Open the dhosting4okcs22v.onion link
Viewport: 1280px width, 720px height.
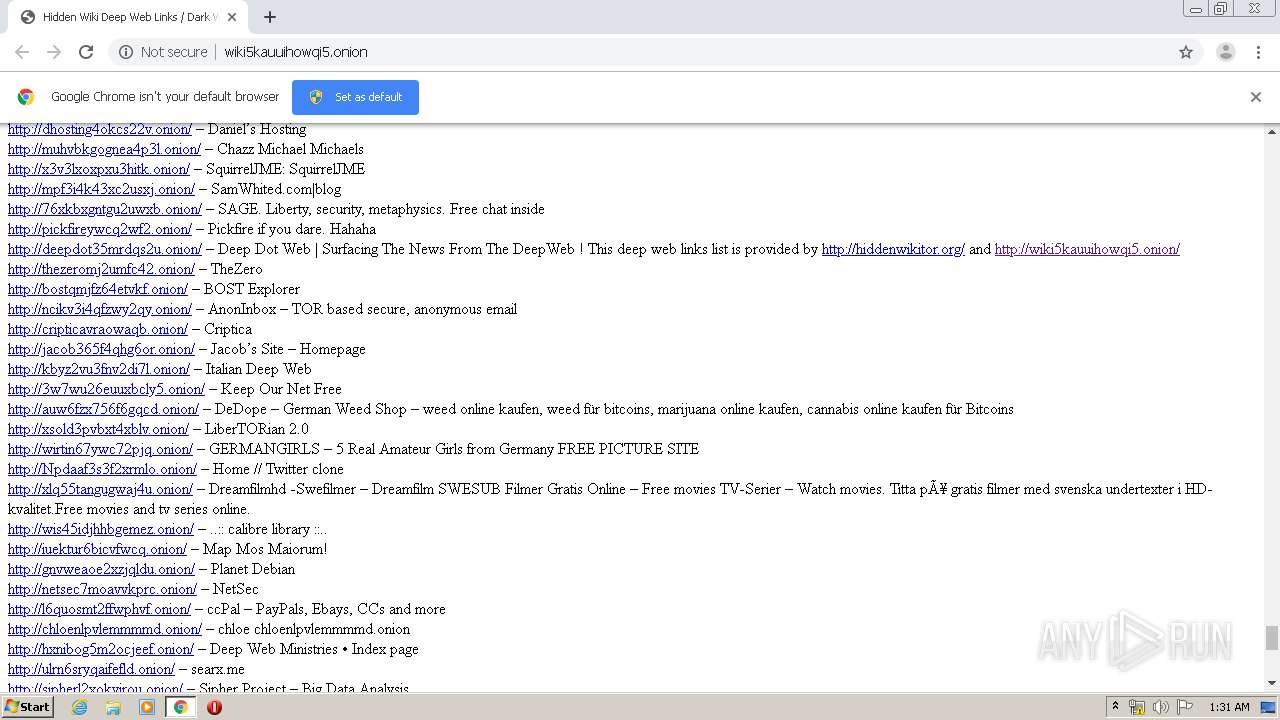click(100, 129)
